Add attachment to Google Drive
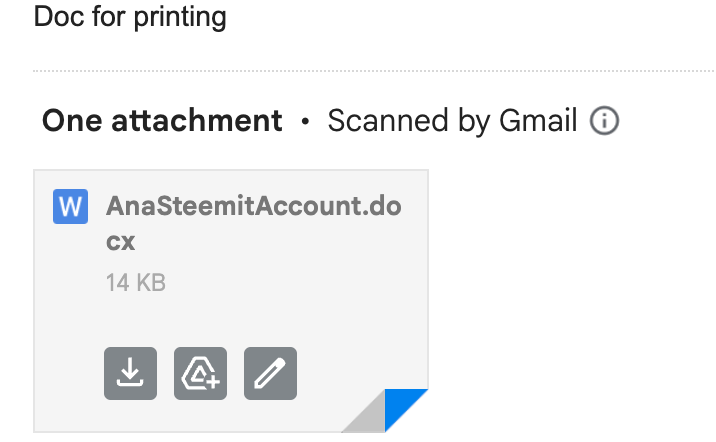716x442 pixels. click(x=200, y=373)
